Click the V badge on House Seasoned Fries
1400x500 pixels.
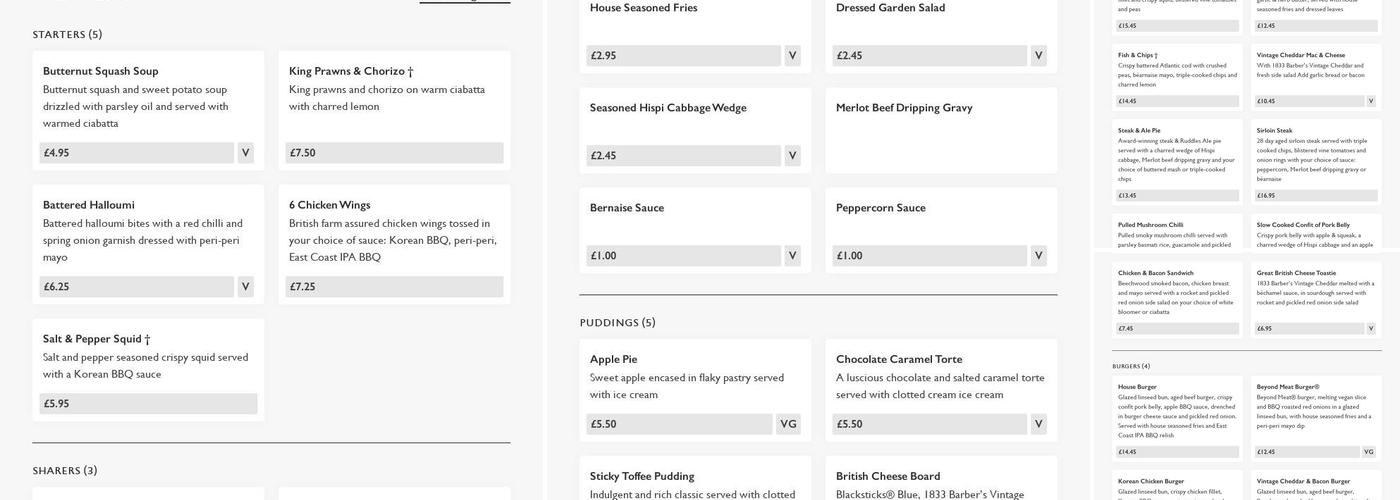(792, 56)
